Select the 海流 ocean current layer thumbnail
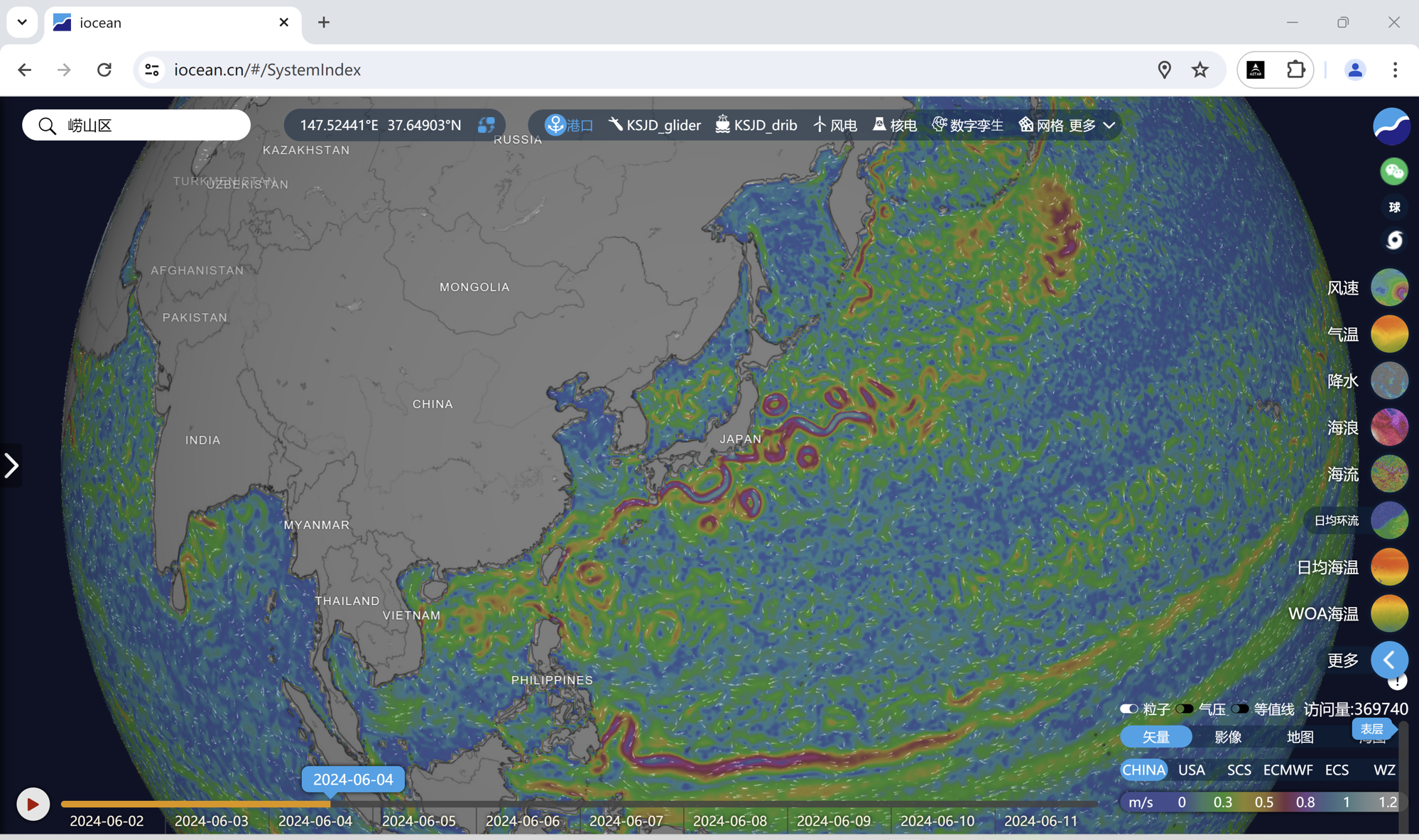 (x=1389, y=474)
